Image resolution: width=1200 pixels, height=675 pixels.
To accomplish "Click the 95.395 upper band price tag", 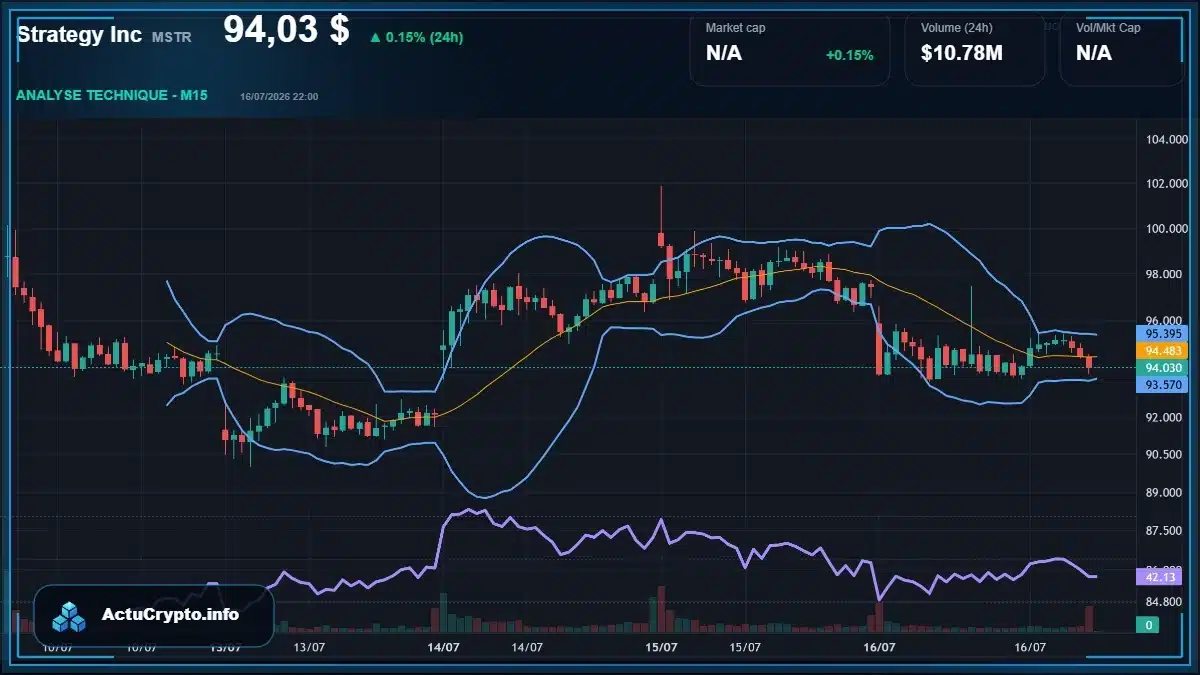I will (x=1164, y=333).
